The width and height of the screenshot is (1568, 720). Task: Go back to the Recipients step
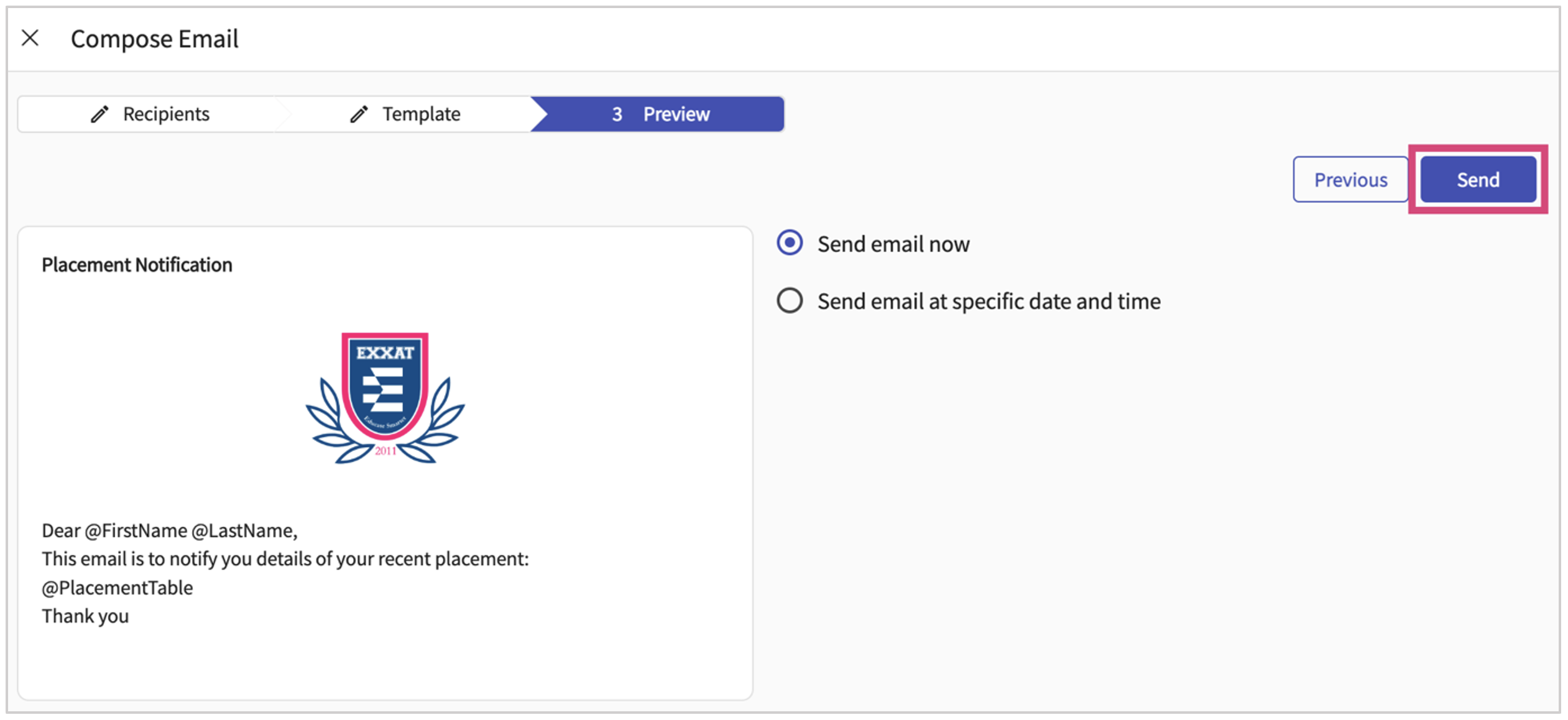click(x=166, y=114)
